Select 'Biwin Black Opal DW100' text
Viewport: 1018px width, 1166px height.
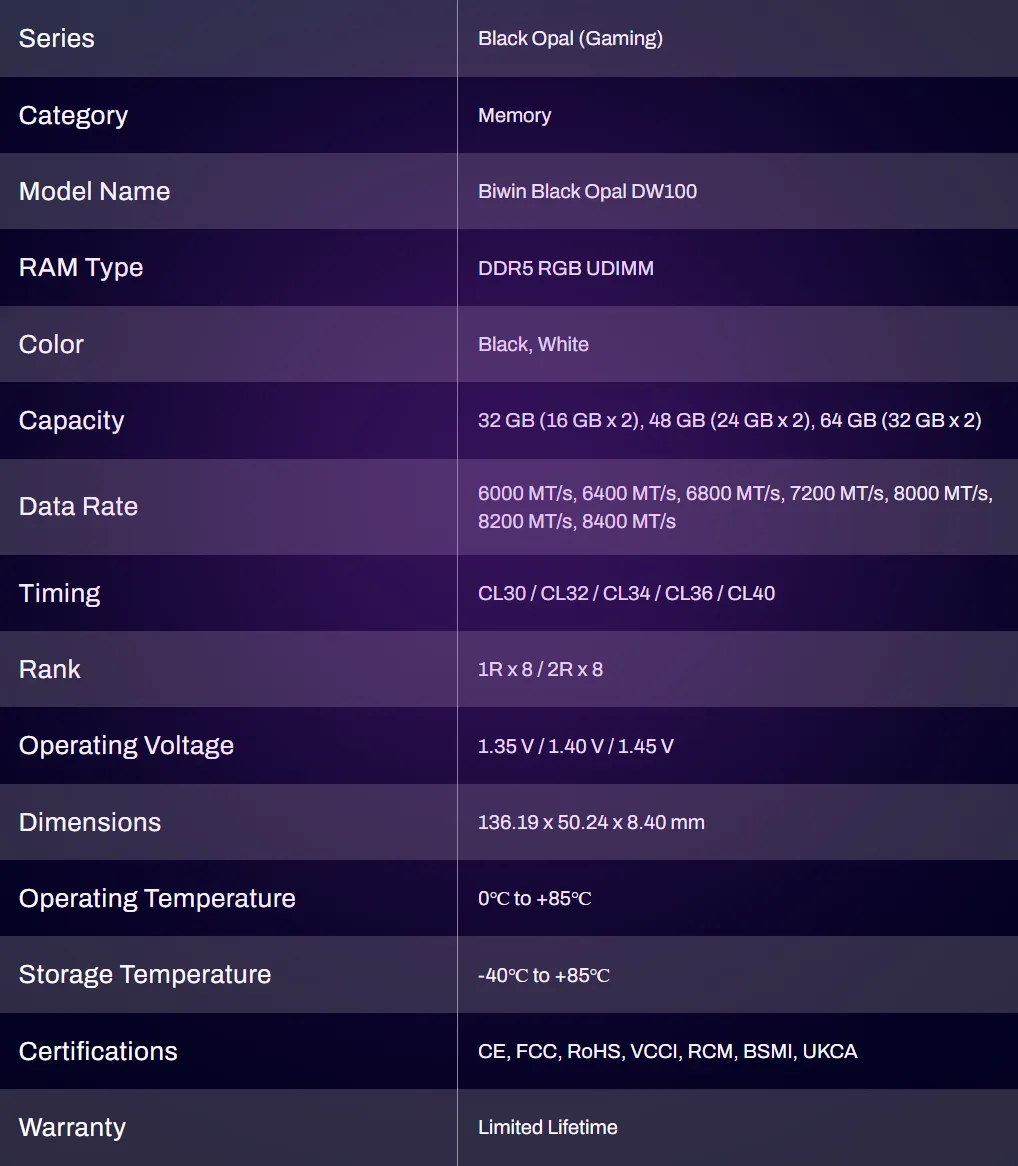587,192
